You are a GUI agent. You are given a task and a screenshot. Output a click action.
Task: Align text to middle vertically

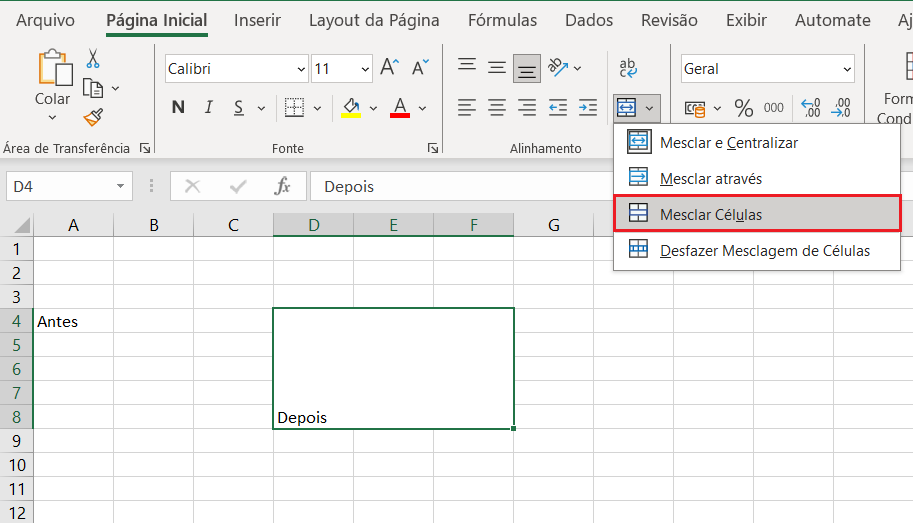[x=497, y=68]
